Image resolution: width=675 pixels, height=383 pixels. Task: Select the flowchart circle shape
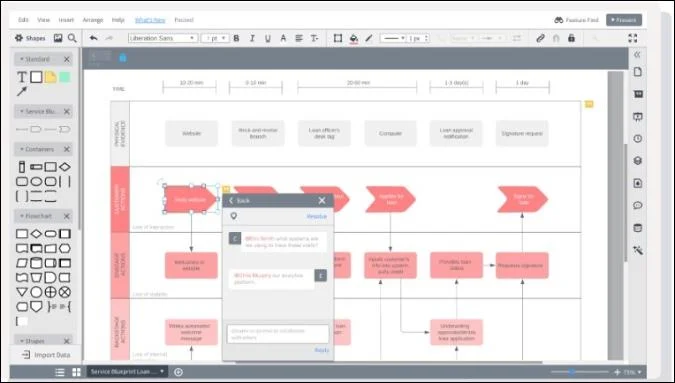[x=36, y=292]
